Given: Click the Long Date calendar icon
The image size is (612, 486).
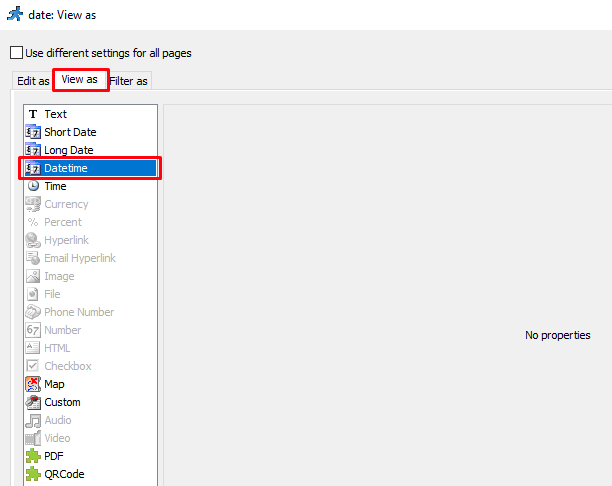Looking at the screenshot, I should tap(33, 150).
